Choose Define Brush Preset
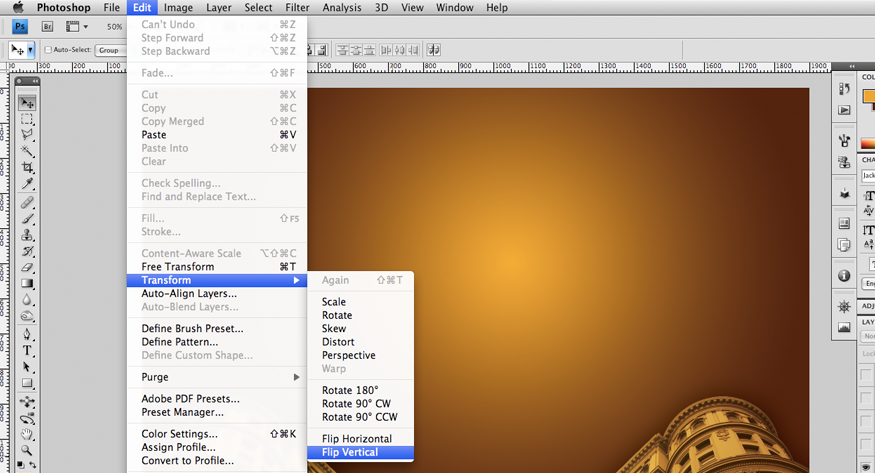 pyautogui.click(x=217, y=329)
